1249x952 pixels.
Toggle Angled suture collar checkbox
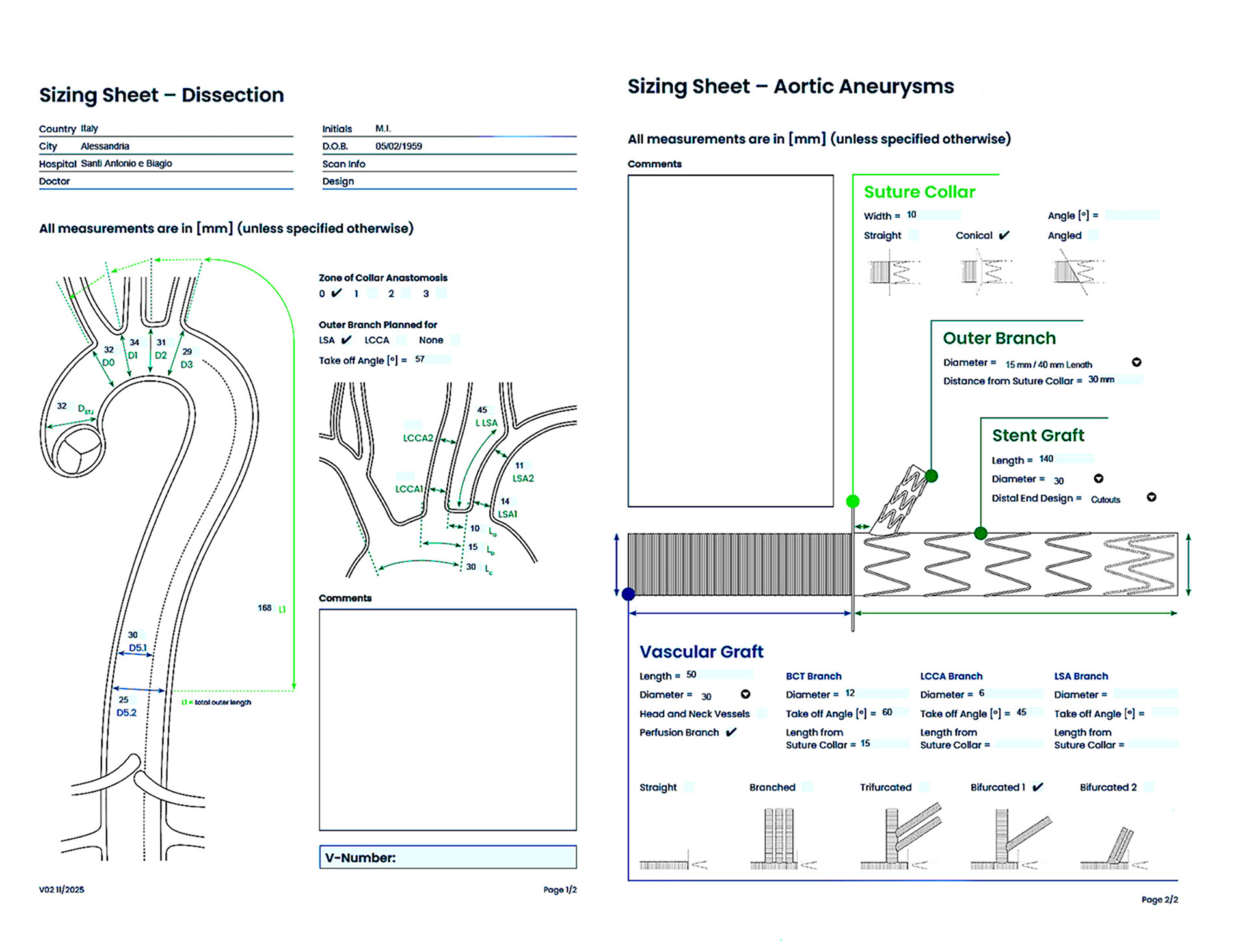pos(1094,235)
